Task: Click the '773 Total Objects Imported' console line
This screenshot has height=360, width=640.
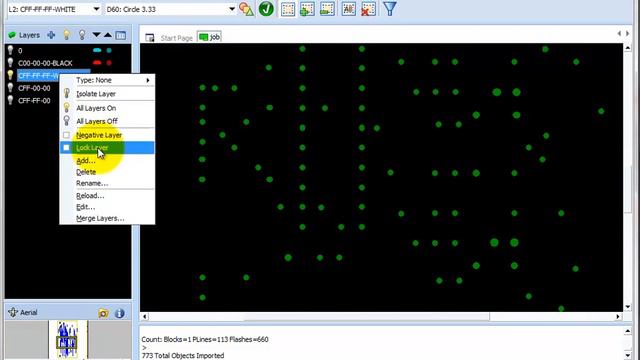Action: tap(183, 356)
